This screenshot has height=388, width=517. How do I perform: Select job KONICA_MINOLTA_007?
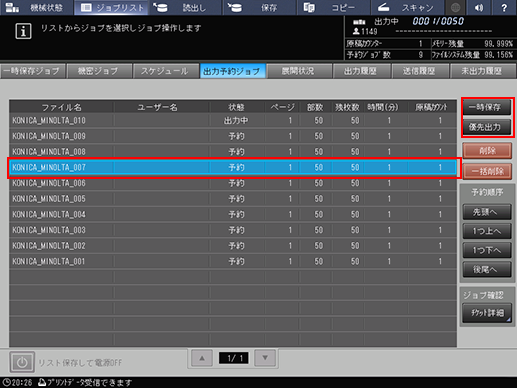pos(233,167)
